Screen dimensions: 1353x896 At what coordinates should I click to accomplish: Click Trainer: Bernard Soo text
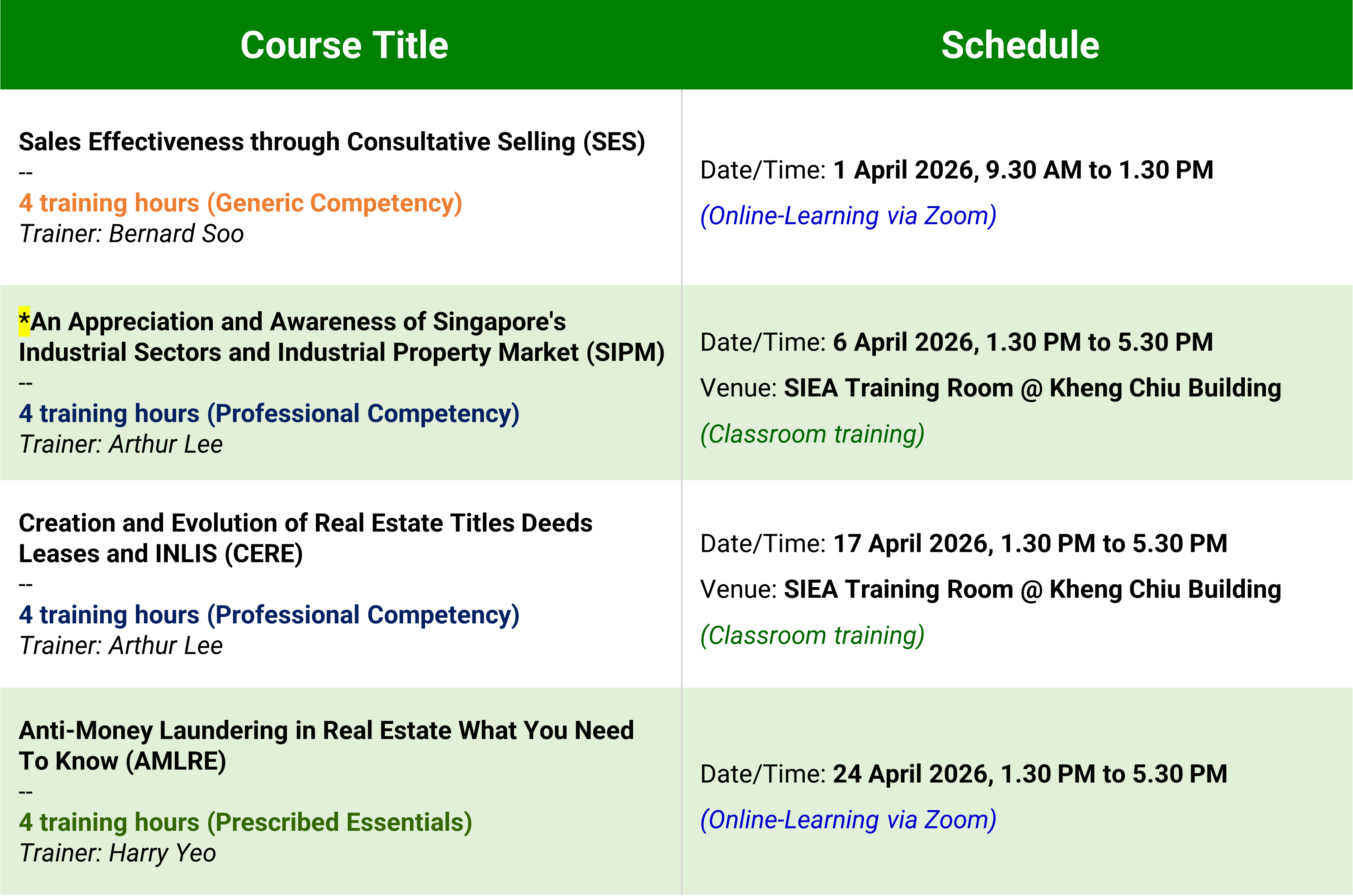tap(132, 234)
